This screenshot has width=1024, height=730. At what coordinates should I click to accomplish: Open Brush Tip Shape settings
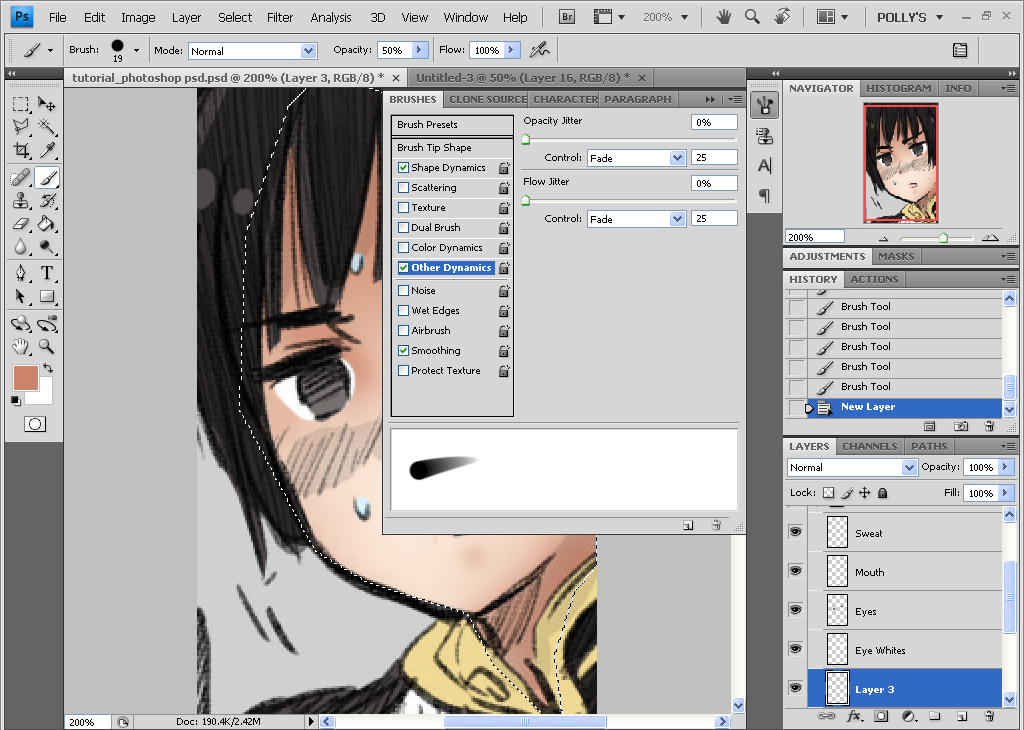click(x=452, y=148)
